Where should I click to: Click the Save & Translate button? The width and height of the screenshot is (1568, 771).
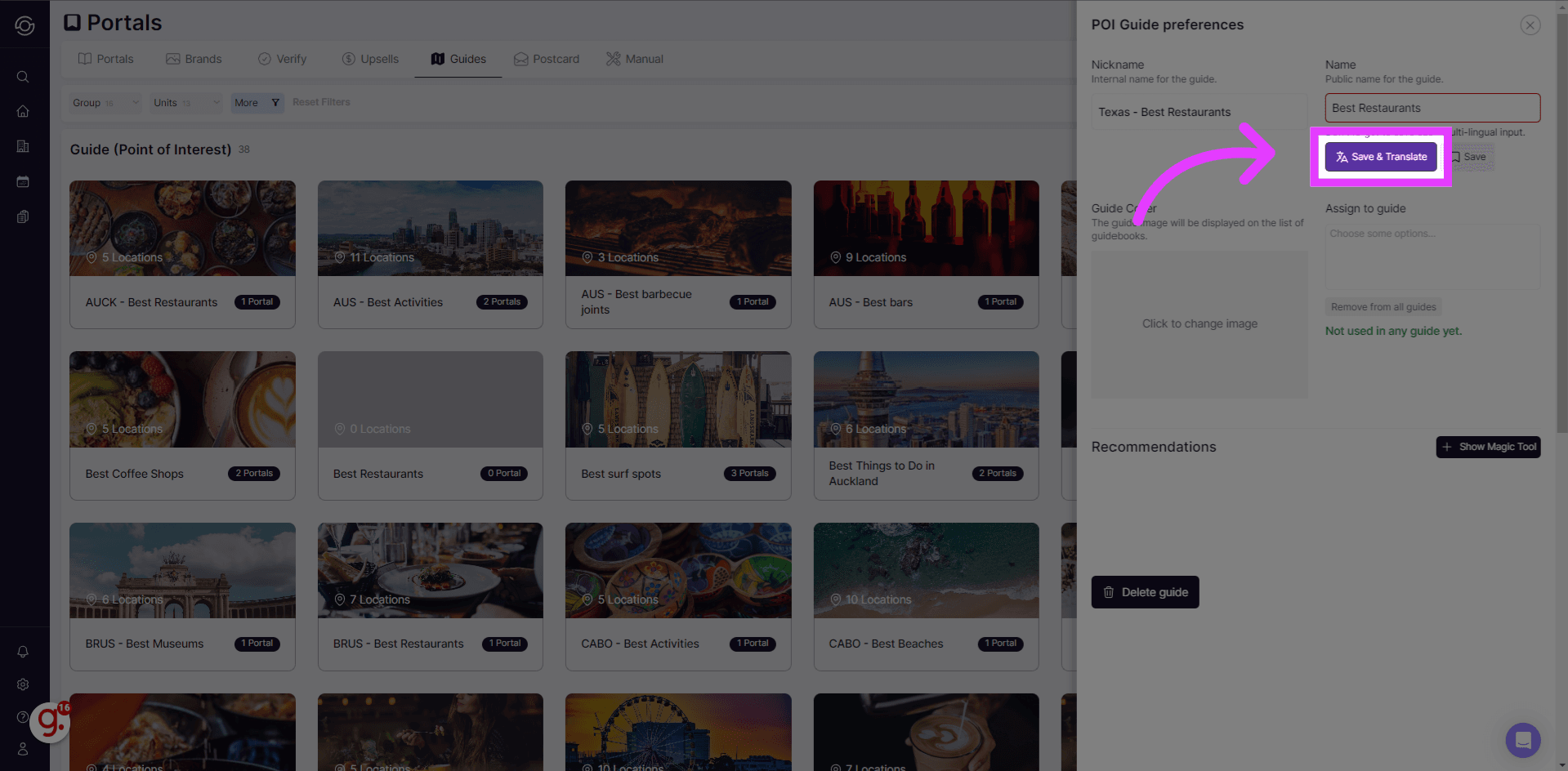(1381, 156)
